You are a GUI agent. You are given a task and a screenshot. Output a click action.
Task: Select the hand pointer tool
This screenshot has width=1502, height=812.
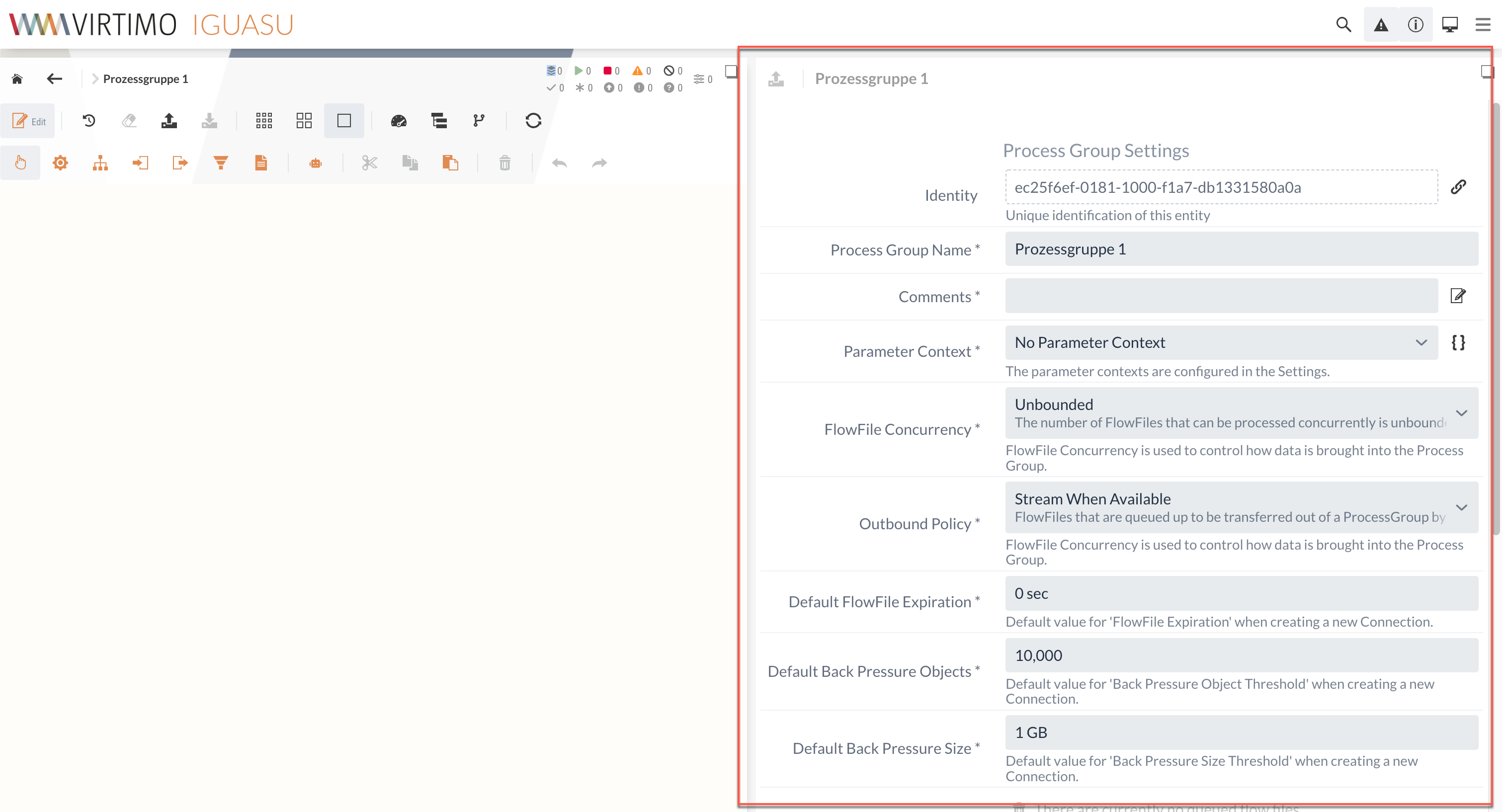(x=20, y=162)
